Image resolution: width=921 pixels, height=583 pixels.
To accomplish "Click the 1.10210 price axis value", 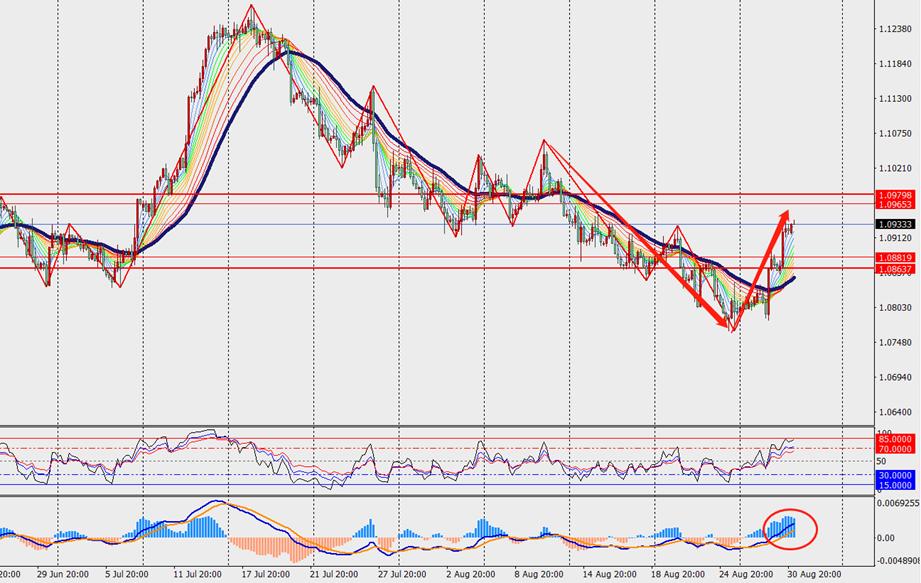I will pyautogui.click(x=896, y=169).
